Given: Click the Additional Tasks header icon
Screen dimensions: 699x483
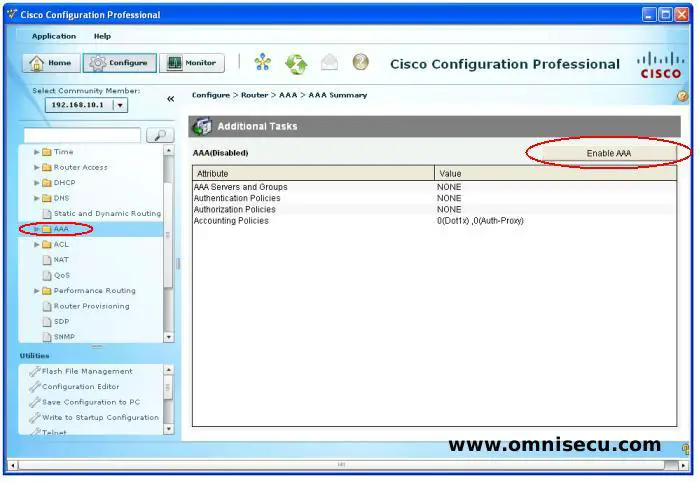Looking at the screenshot, I should [202, 127].
